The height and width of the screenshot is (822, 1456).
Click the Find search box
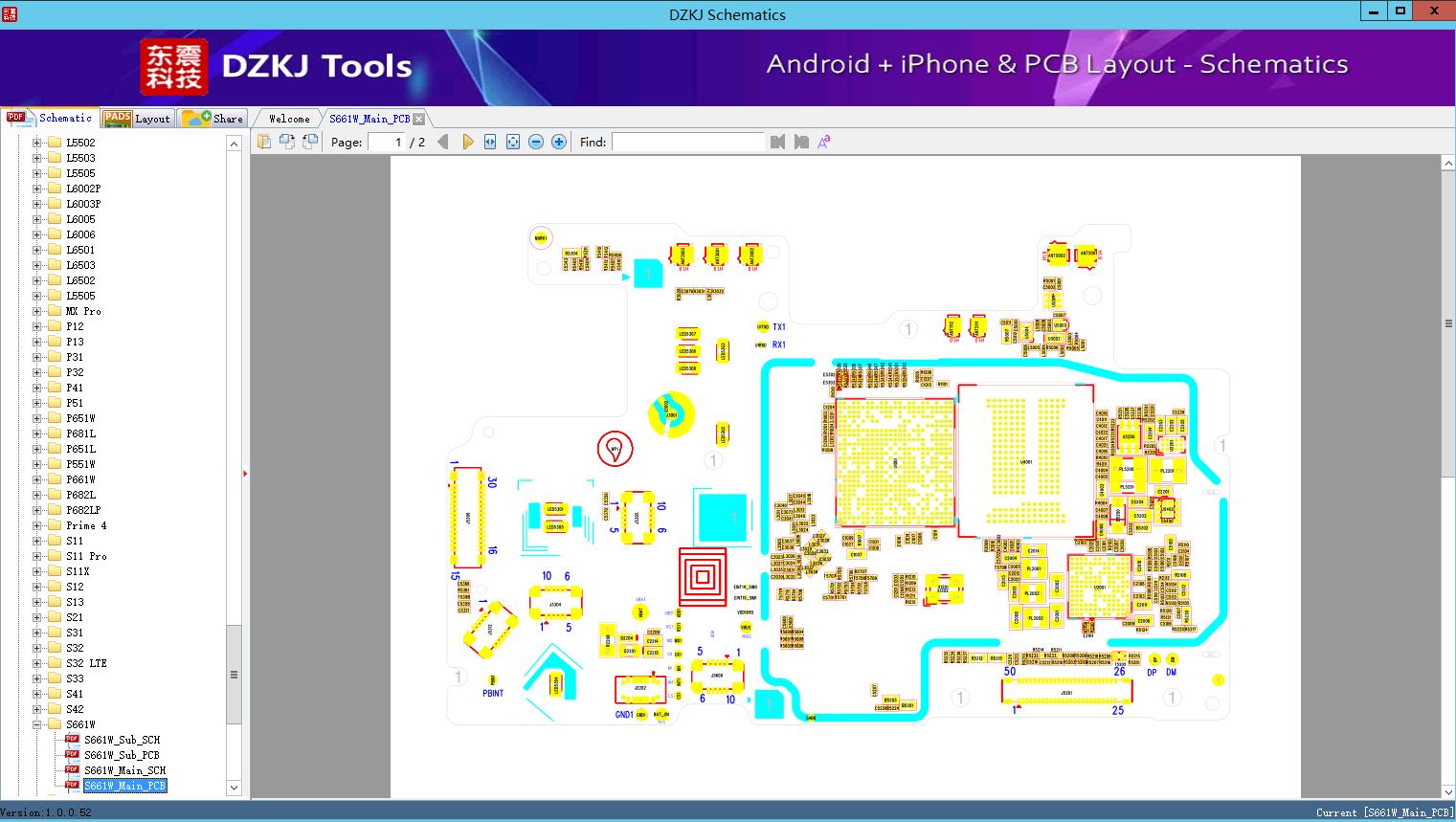pos(687,142)
